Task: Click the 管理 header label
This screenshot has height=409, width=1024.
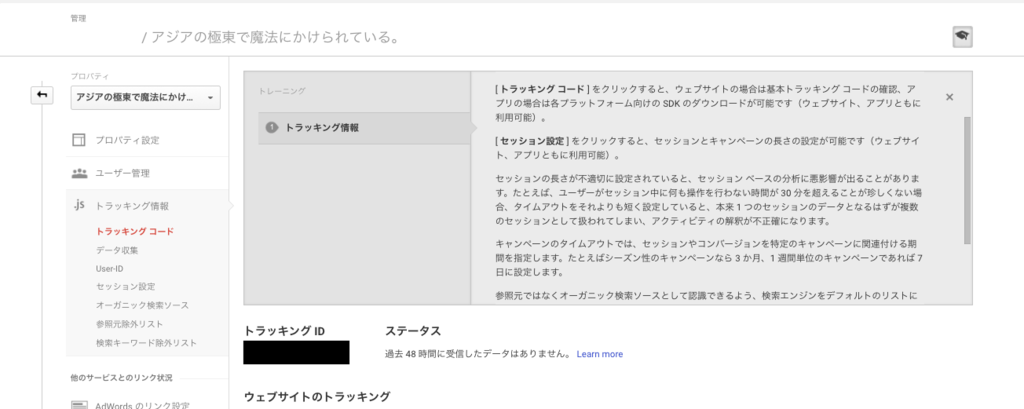Action: pyautogui.click(x=78, y=18)
